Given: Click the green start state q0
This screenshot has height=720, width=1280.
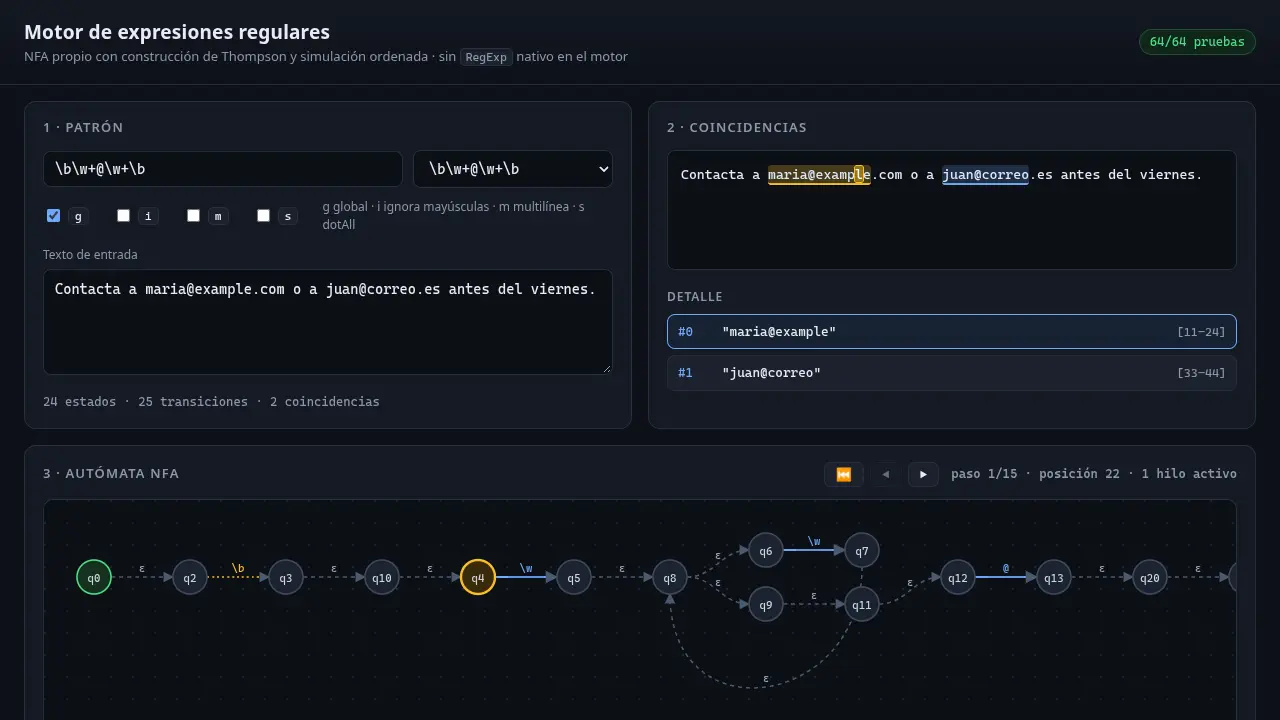Looking at the screenshot, I should 94,578.
